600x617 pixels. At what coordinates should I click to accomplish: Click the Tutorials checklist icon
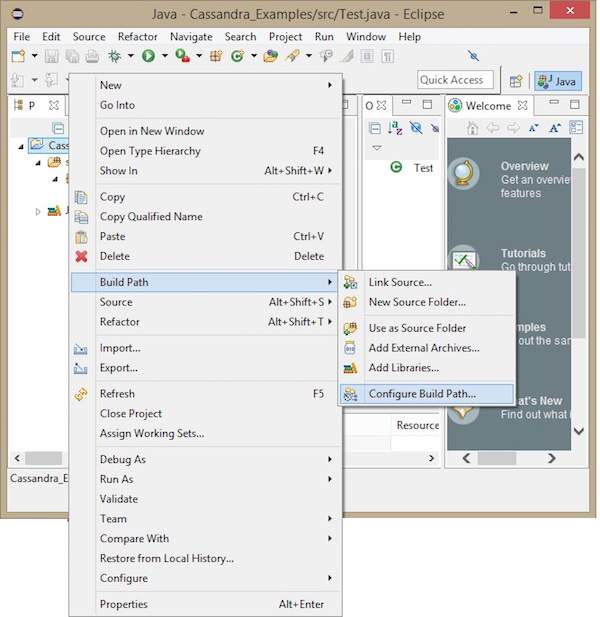464,261
